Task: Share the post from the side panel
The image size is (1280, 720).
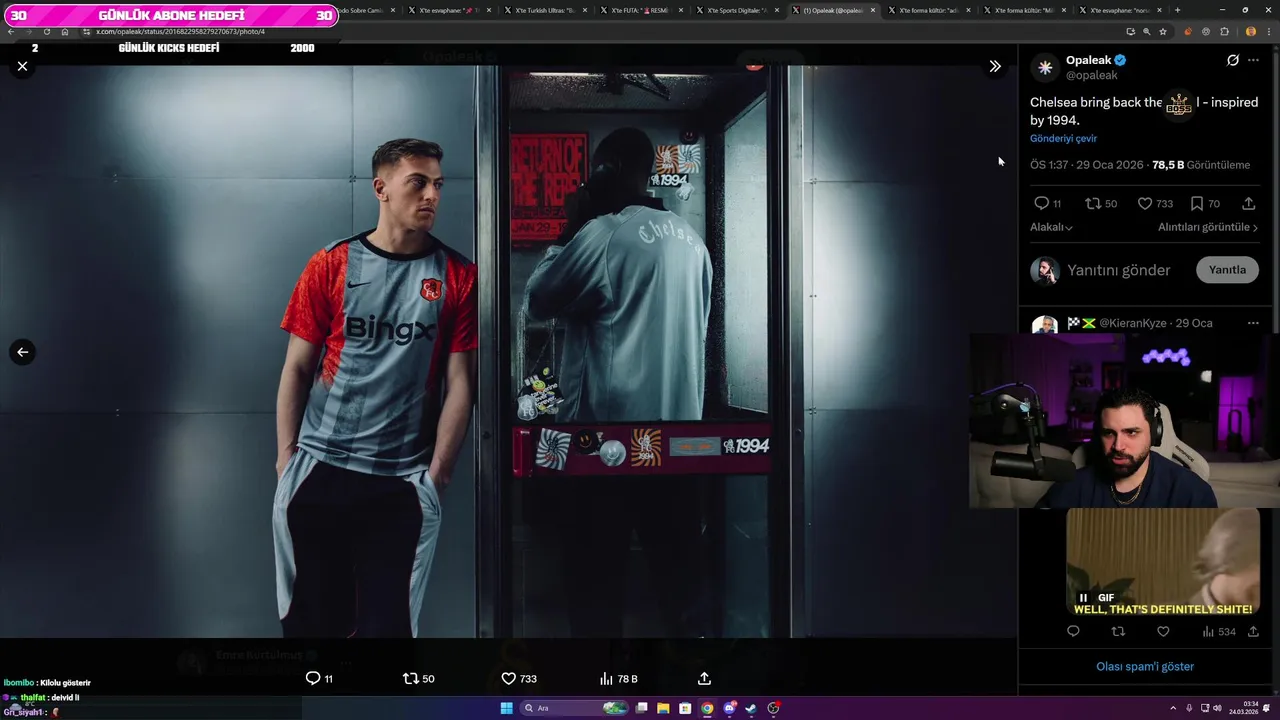Action: point(1248,203)
